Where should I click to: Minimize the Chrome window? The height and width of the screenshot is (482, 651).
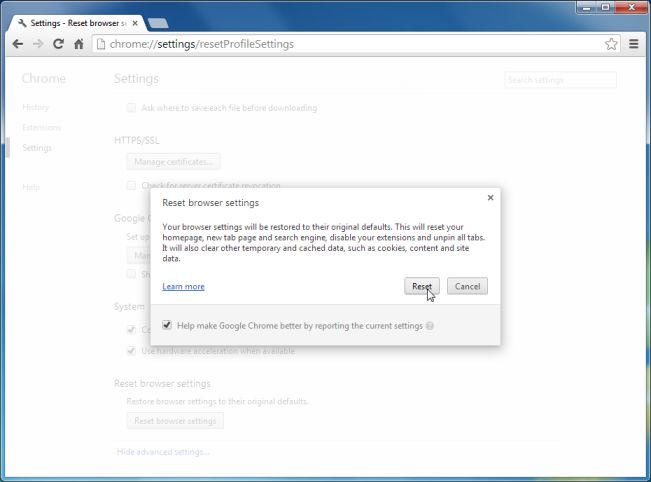(586, 7)
